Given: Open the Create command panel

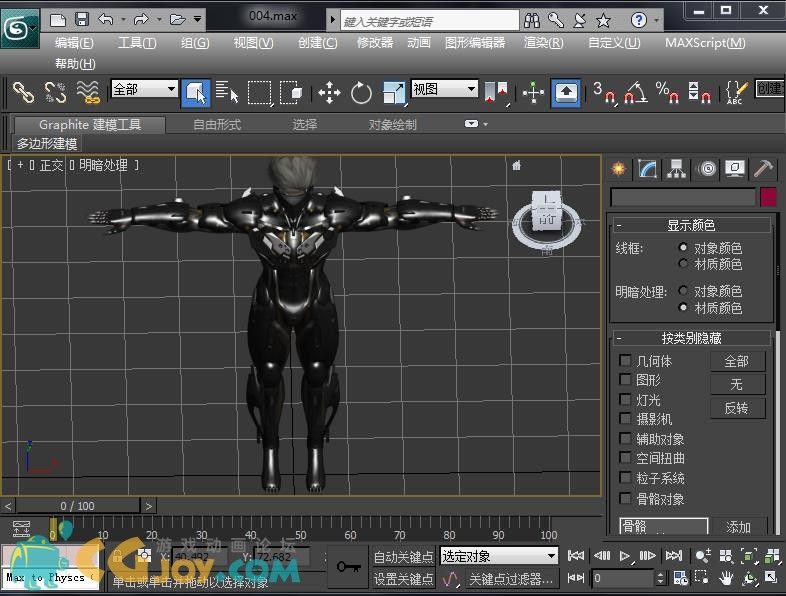Looking at the screenshot, I should pos(619,169).
